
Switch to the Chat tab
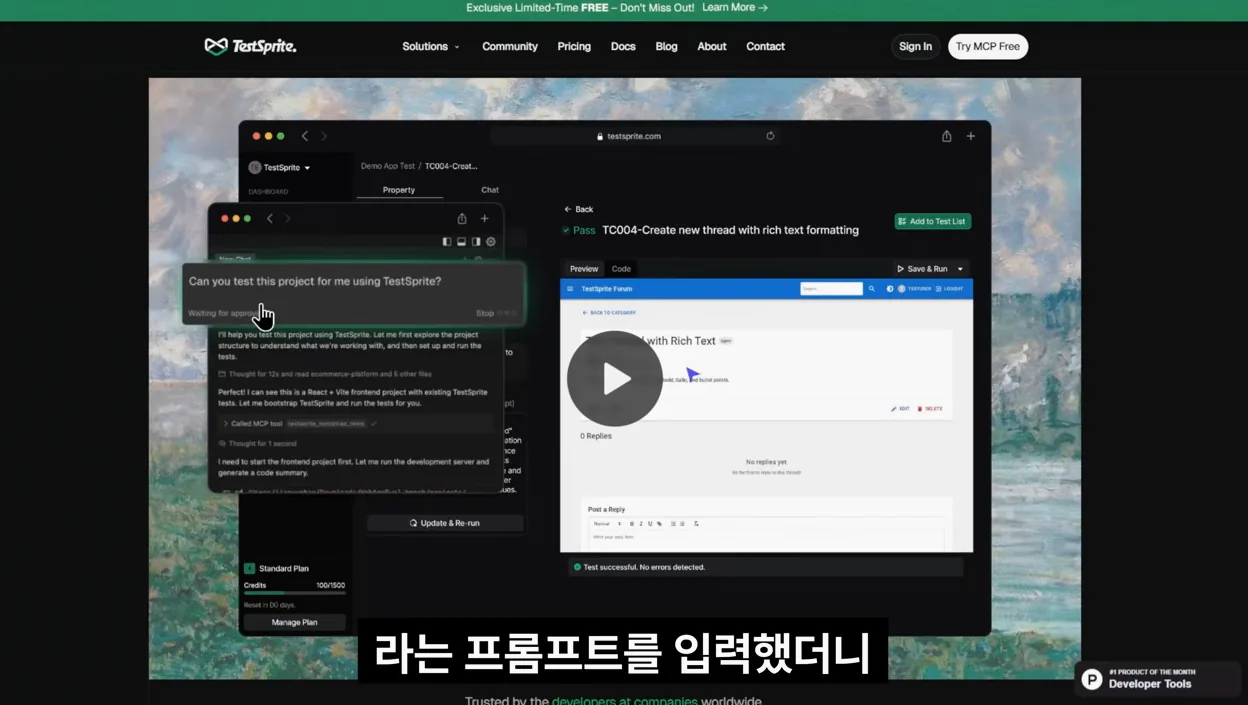point(490,190)
